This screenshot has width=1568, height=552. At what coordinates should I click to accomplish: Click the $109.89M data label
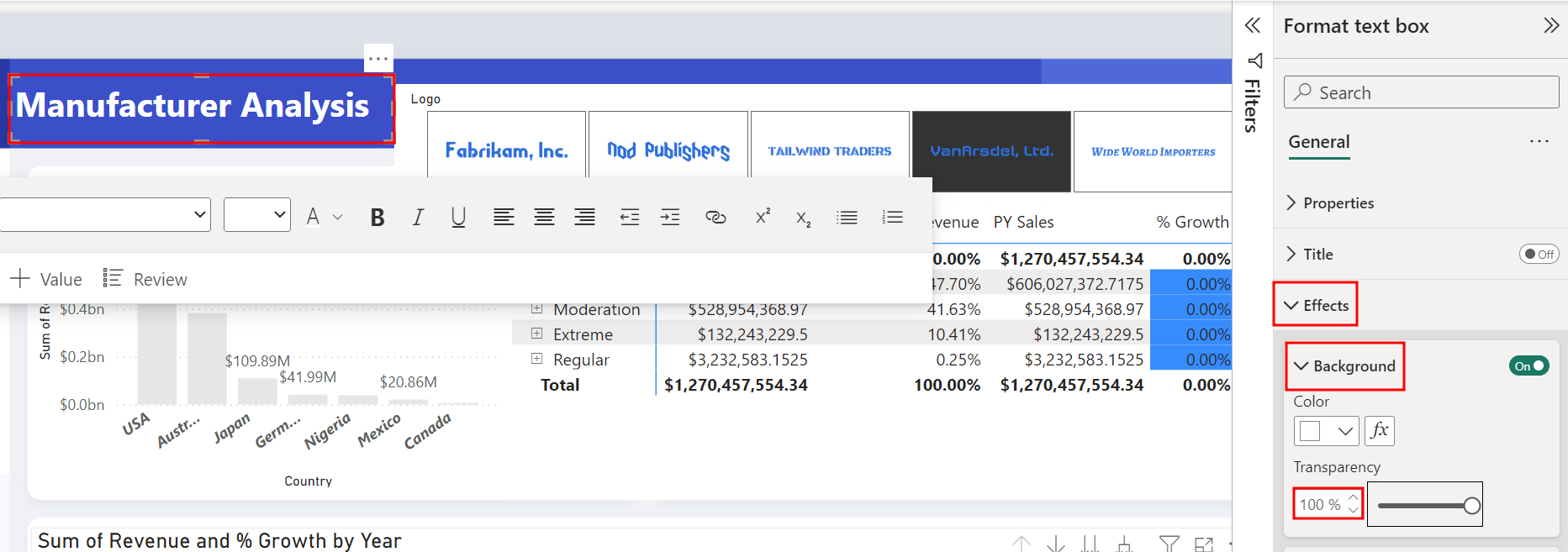257,360
